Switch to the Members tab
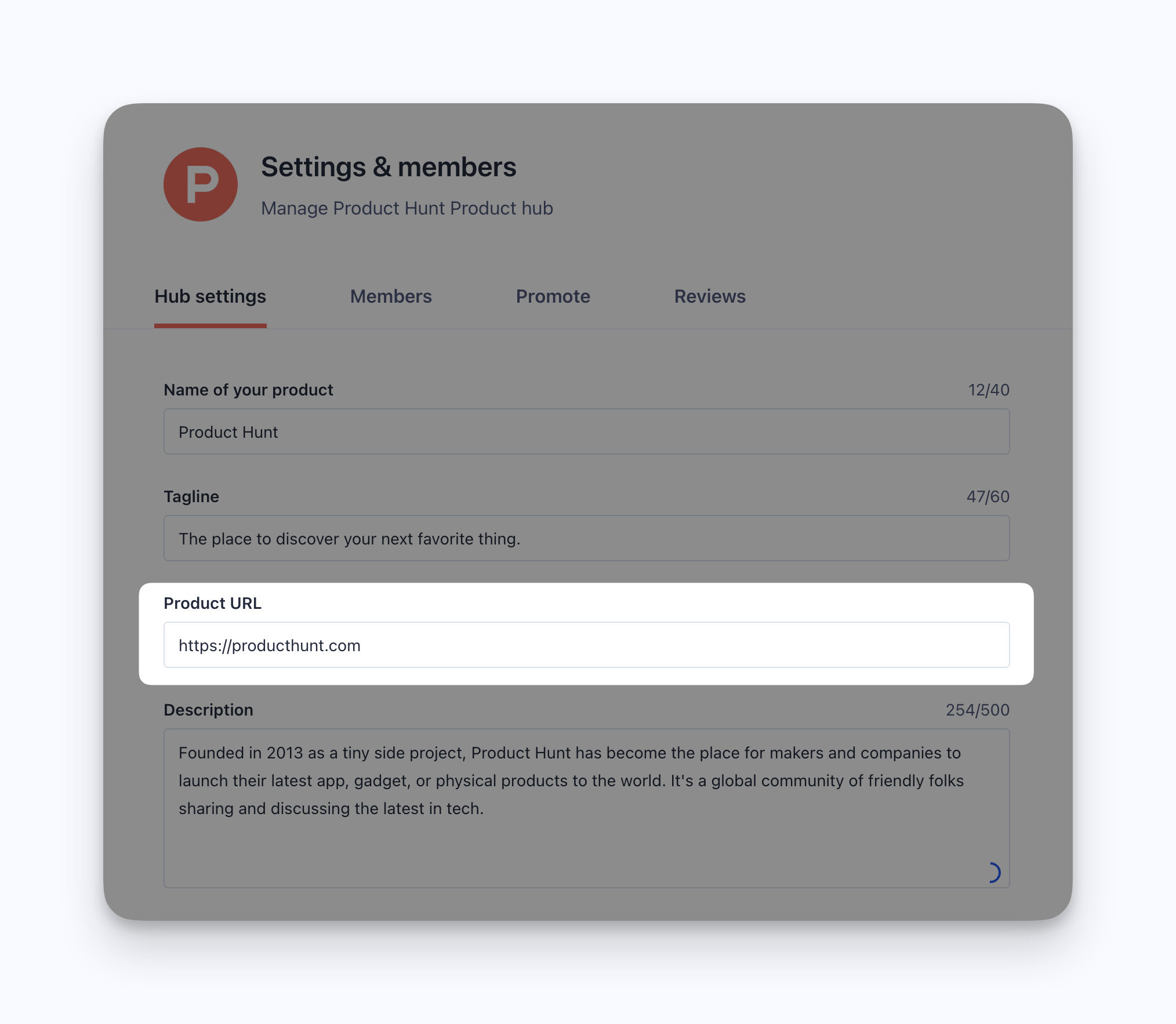 point(391,296)
